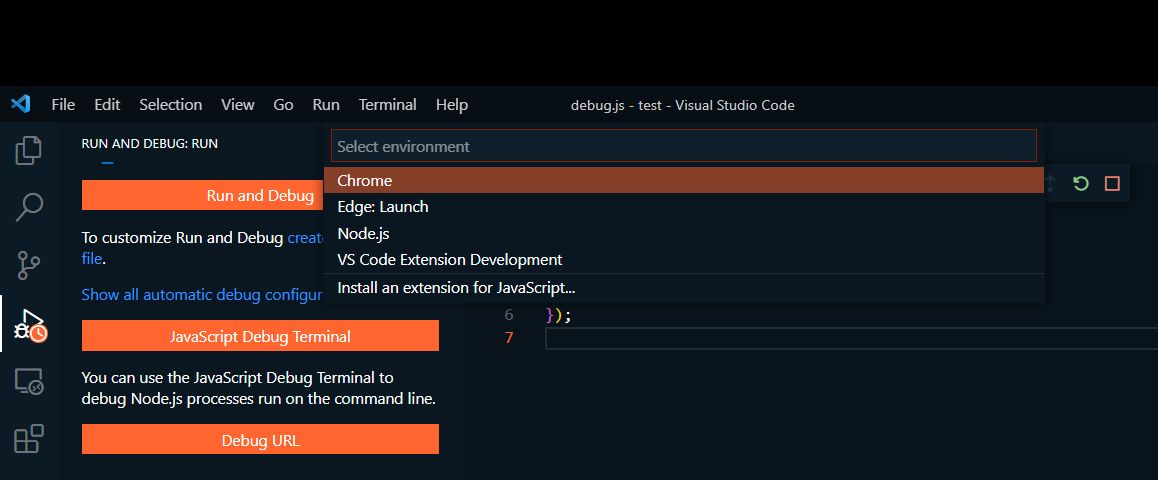This screenshot has width=1158, height=480.
Task: Stop debugging with the square icon
Action: 1112,183
